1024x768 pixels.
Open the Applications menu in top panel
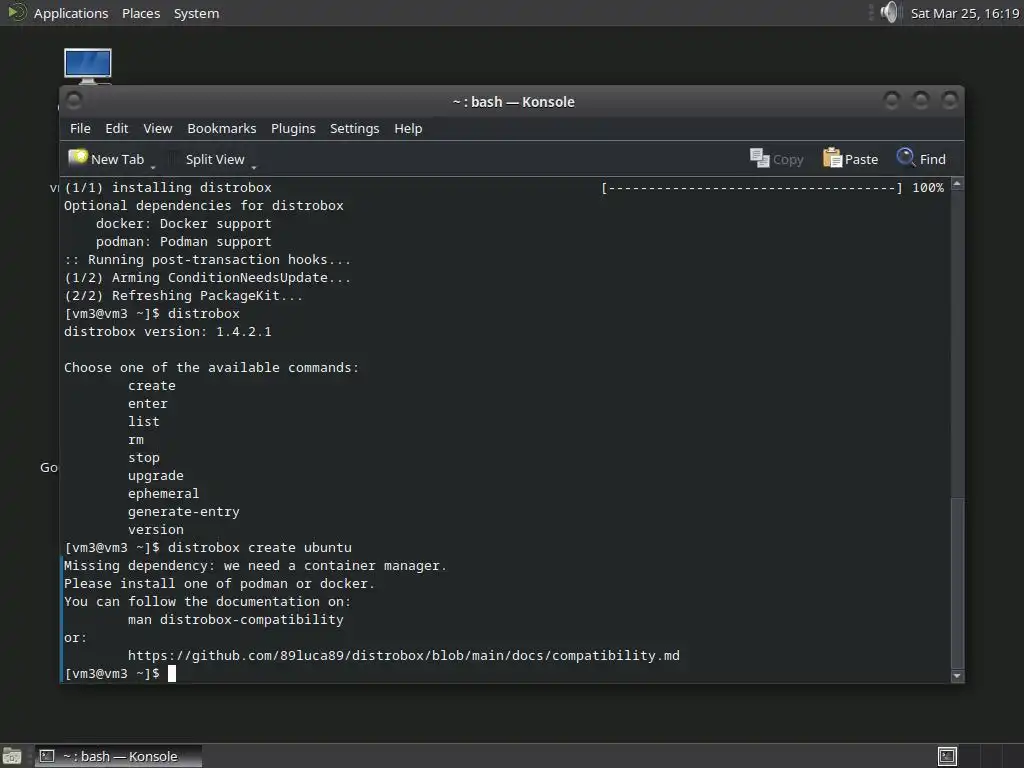pos(71,13)
